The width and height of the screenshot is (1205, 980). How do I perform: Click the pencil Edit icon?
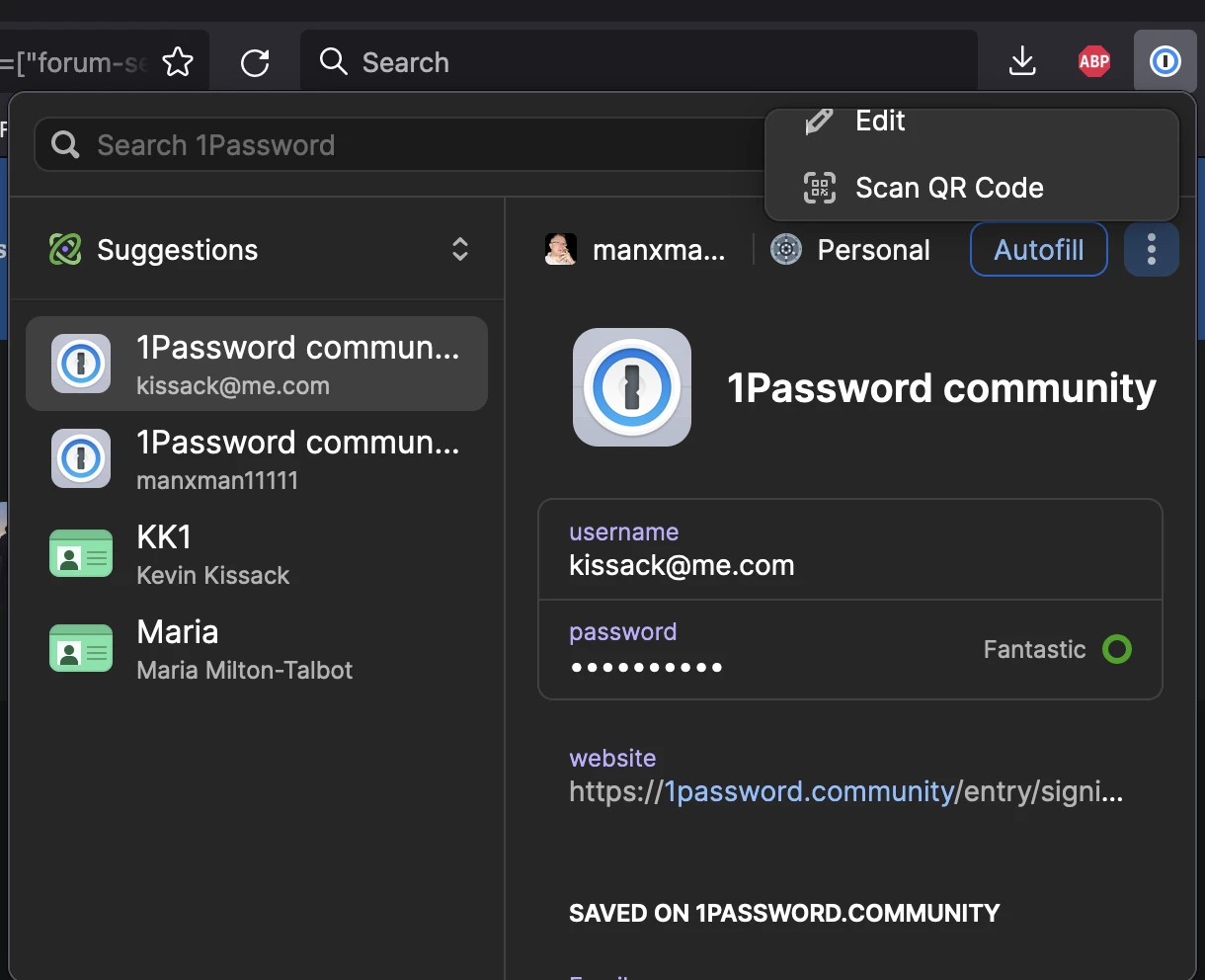click(x=819, y=122)
